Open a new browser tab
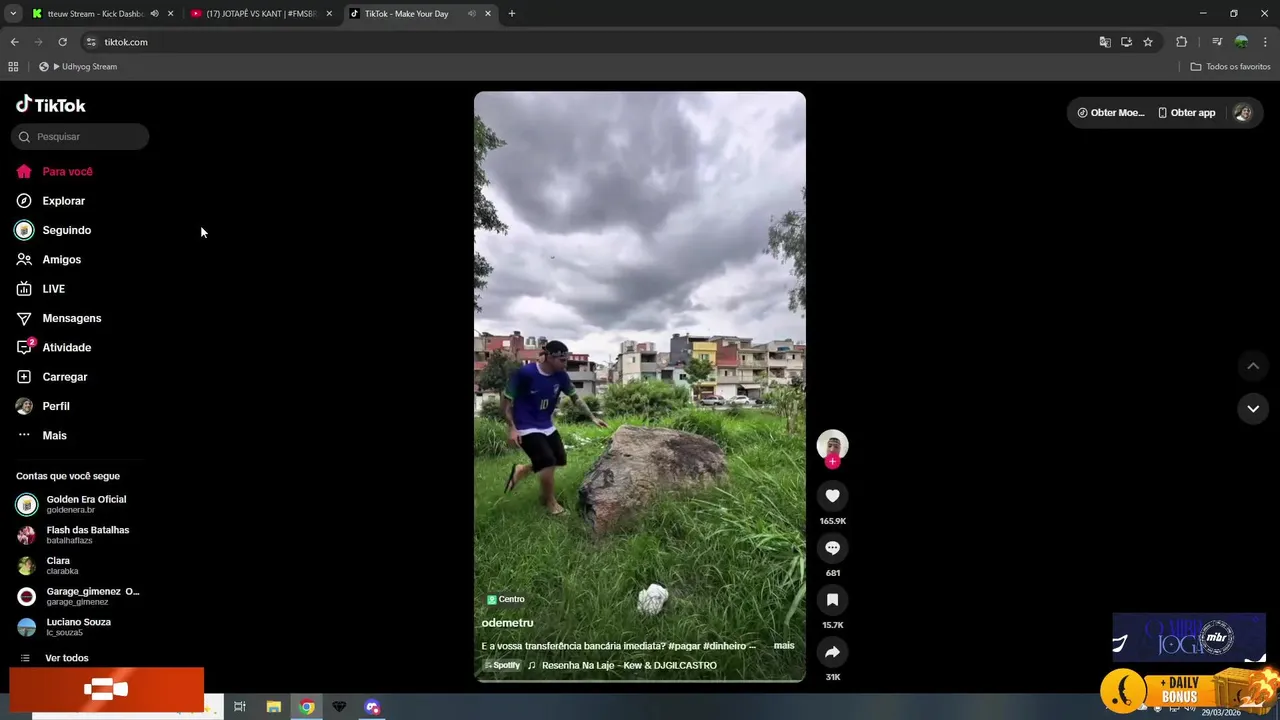The height and width of the screenshot is (720, 1280). click(512, 14)
